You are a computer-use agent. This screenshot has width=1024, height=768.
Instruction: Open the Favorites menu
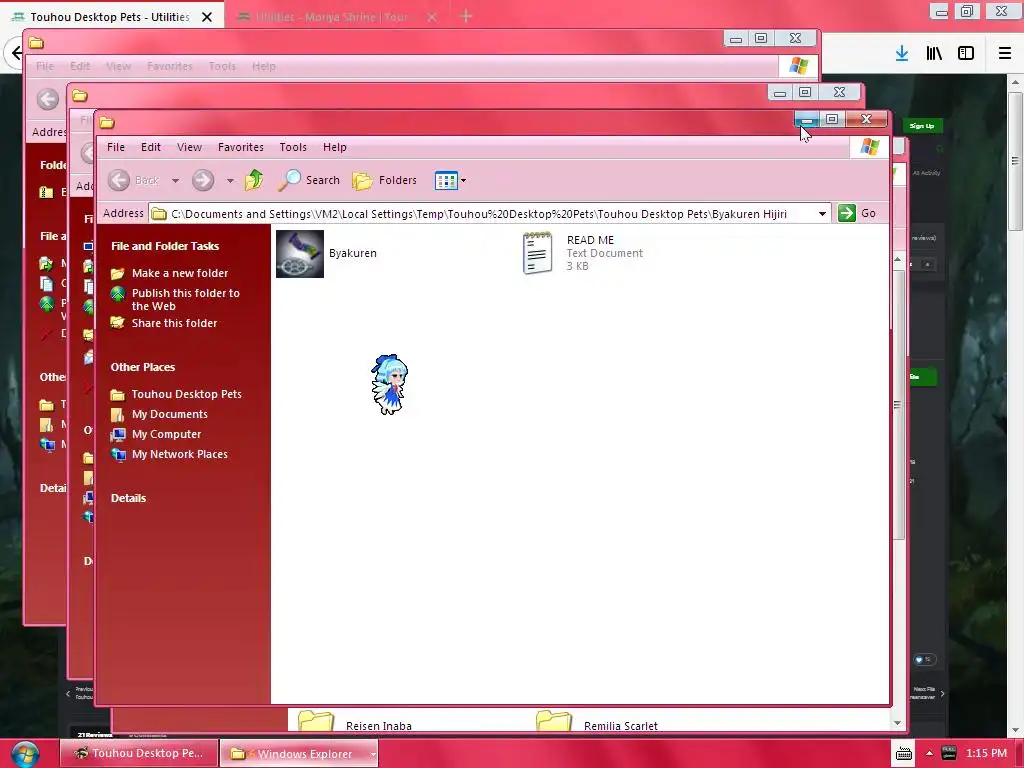click(x=241, y=147)
